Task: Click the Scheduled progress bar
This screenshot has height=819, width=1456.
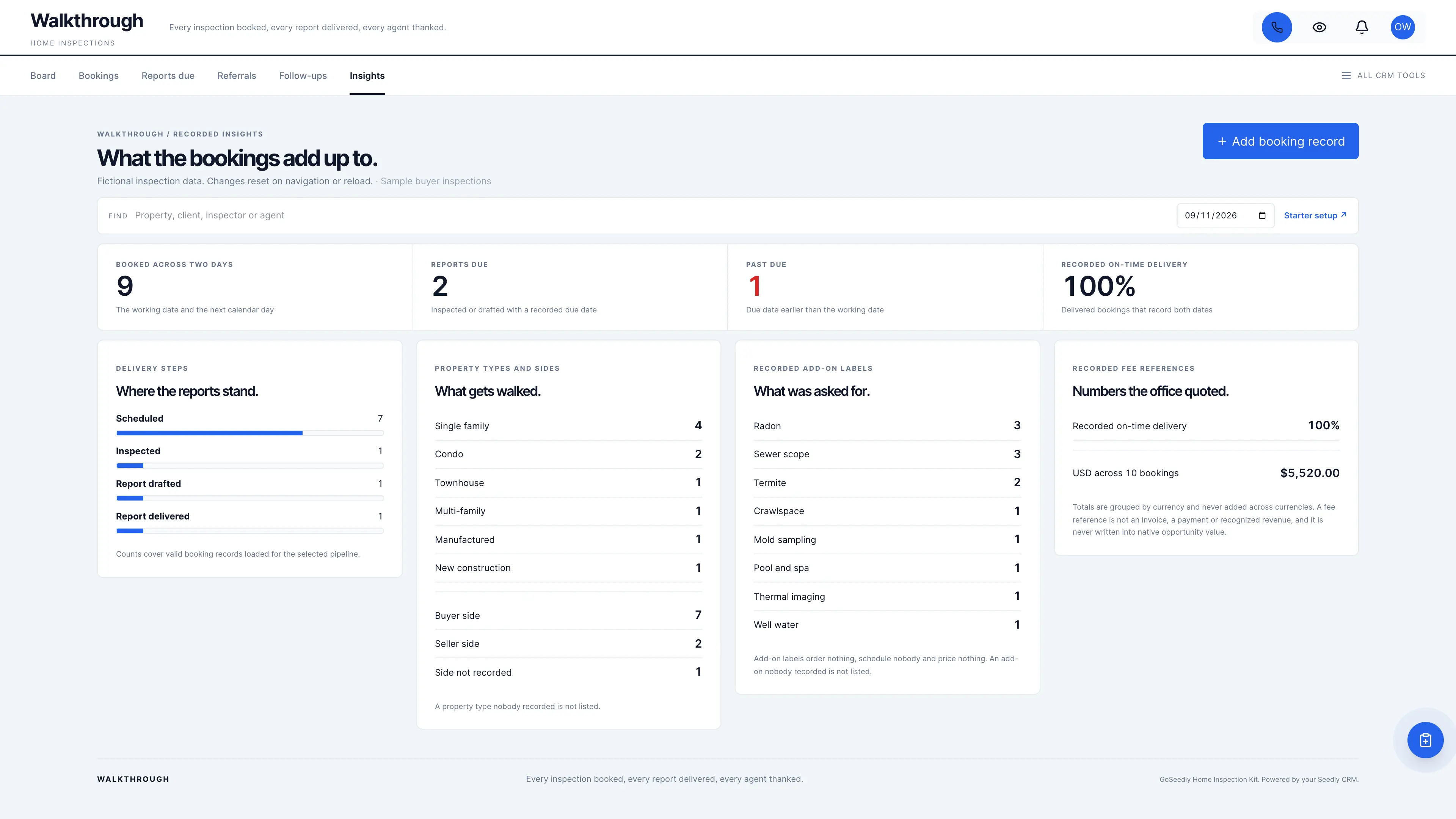Action: coord(250,433)
